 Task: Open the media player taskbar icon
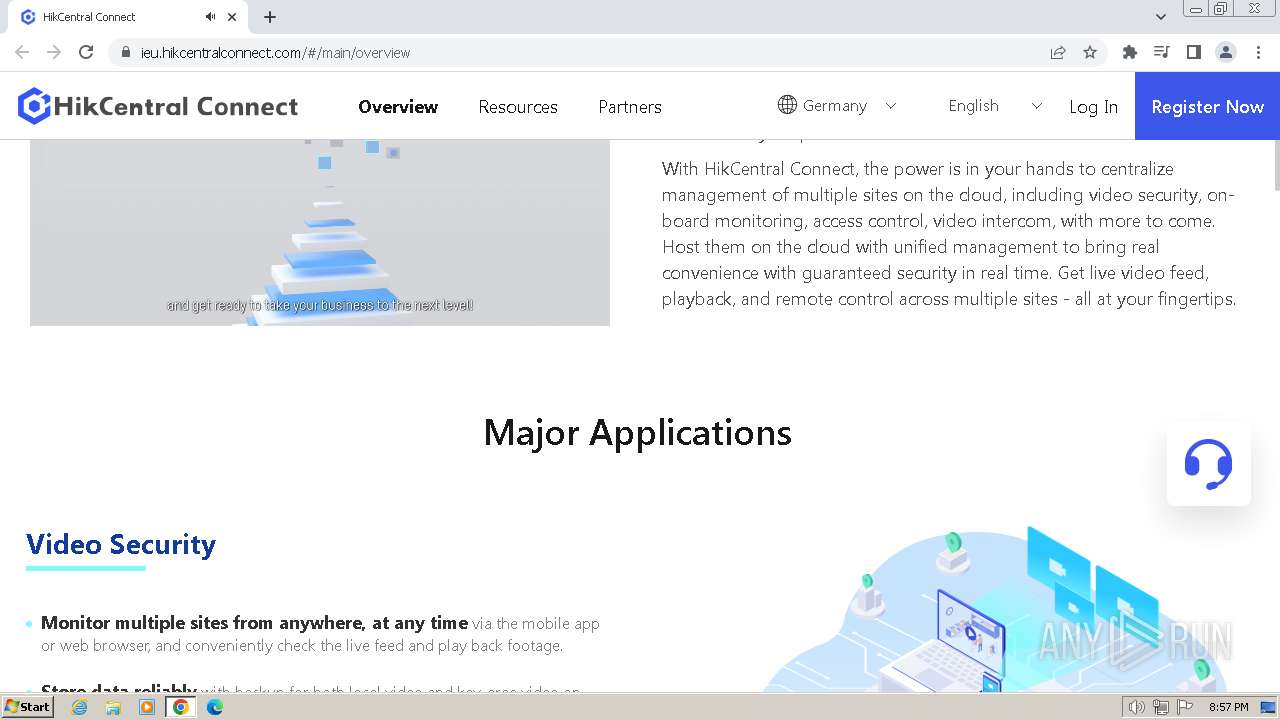click(147, 707)
